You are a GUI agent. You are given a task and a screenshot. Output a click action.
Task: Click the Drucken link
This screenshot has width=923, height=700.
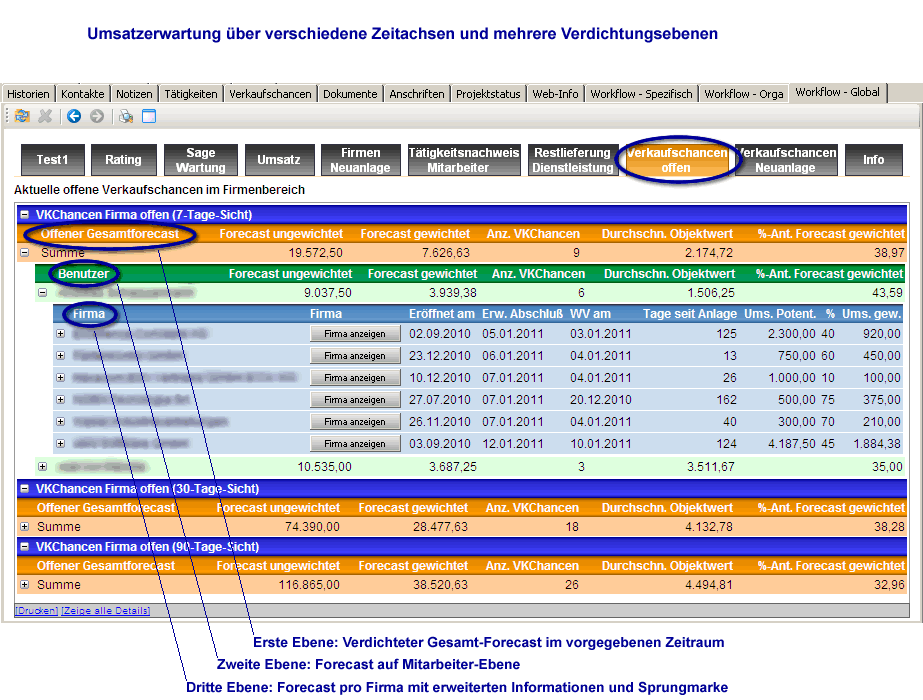click(x=36, y=611)
